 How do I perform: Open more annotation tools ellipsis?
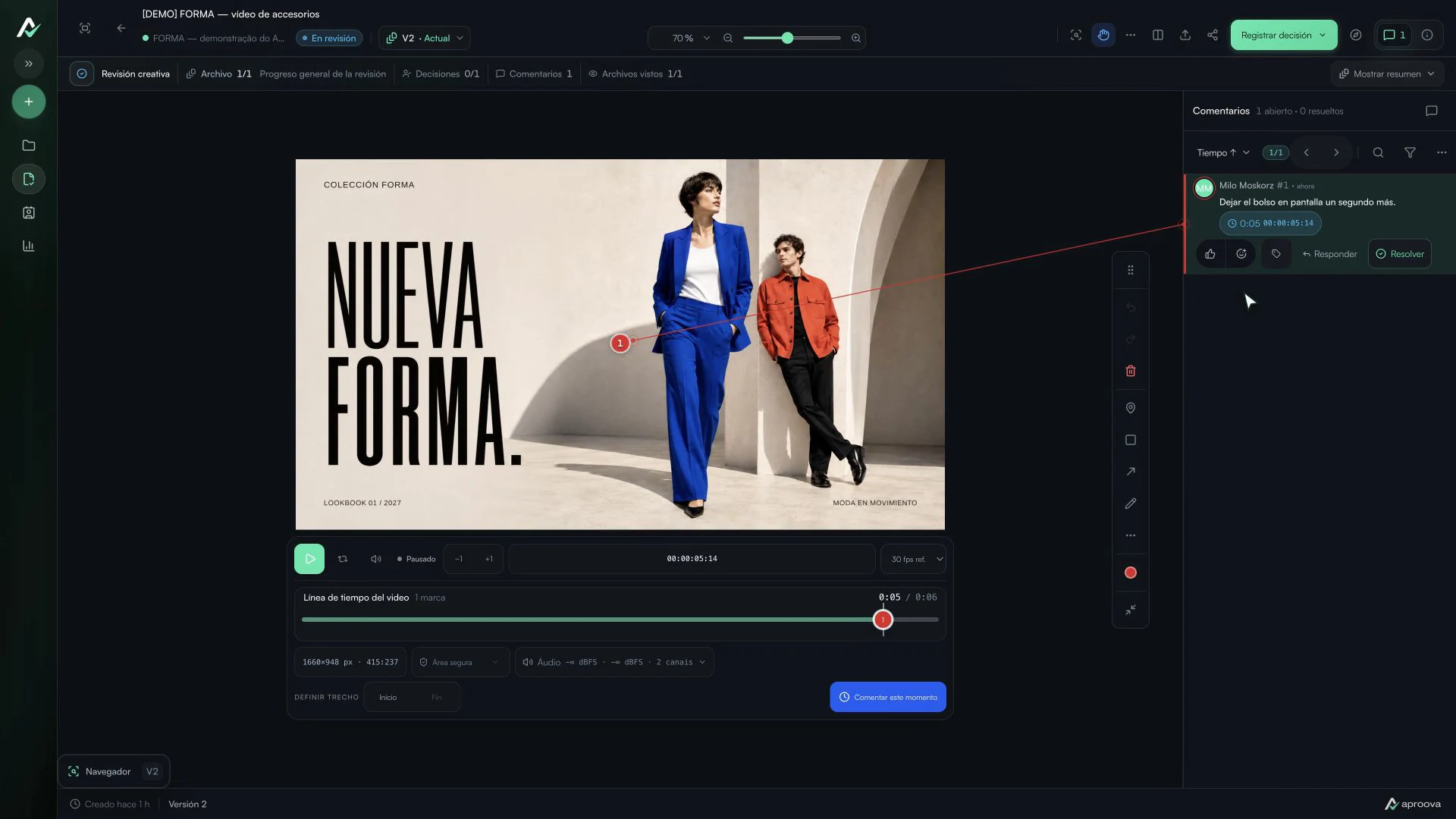click(x=1131, y=535)
